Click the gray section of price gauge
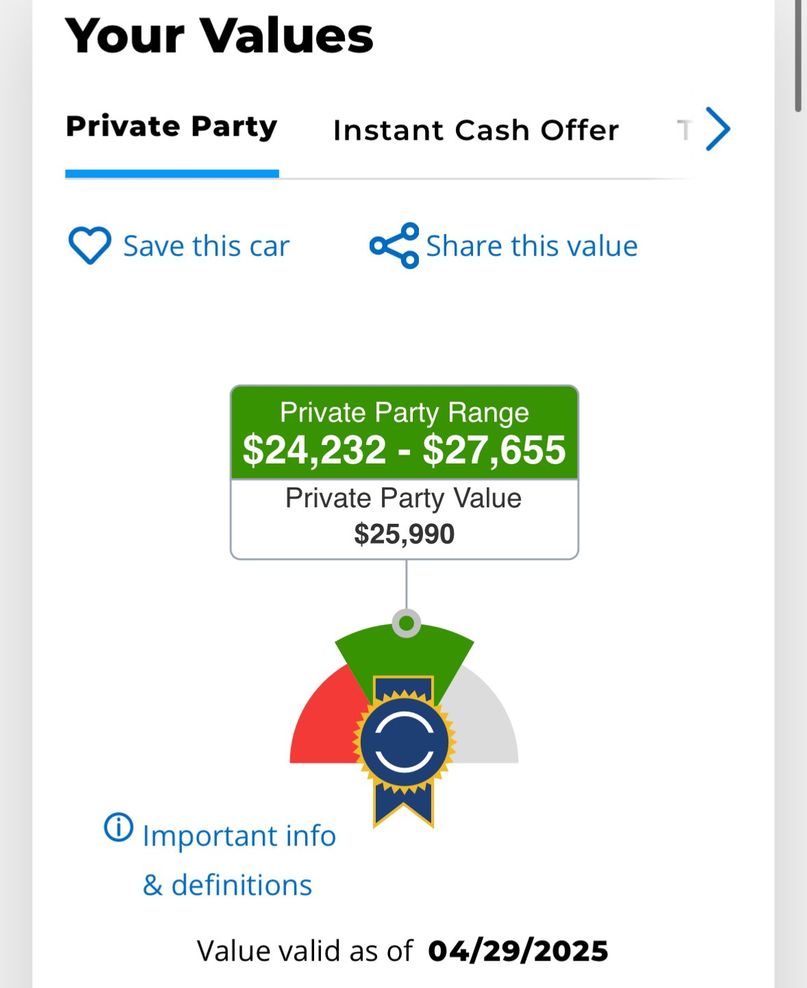The image size is (807, 988). point(485,725)
